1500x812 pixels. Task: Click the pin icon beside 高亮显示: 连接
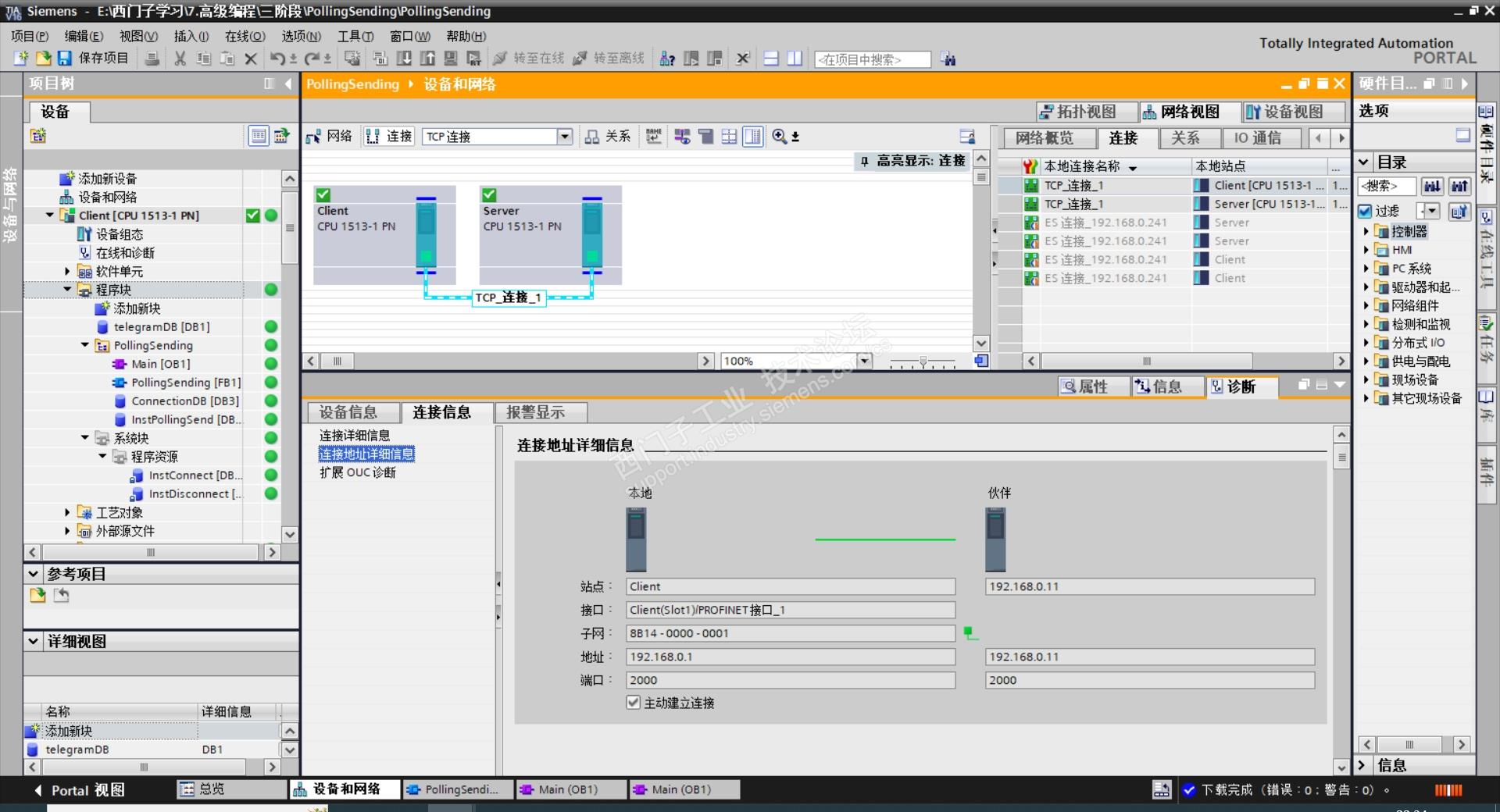864,161
